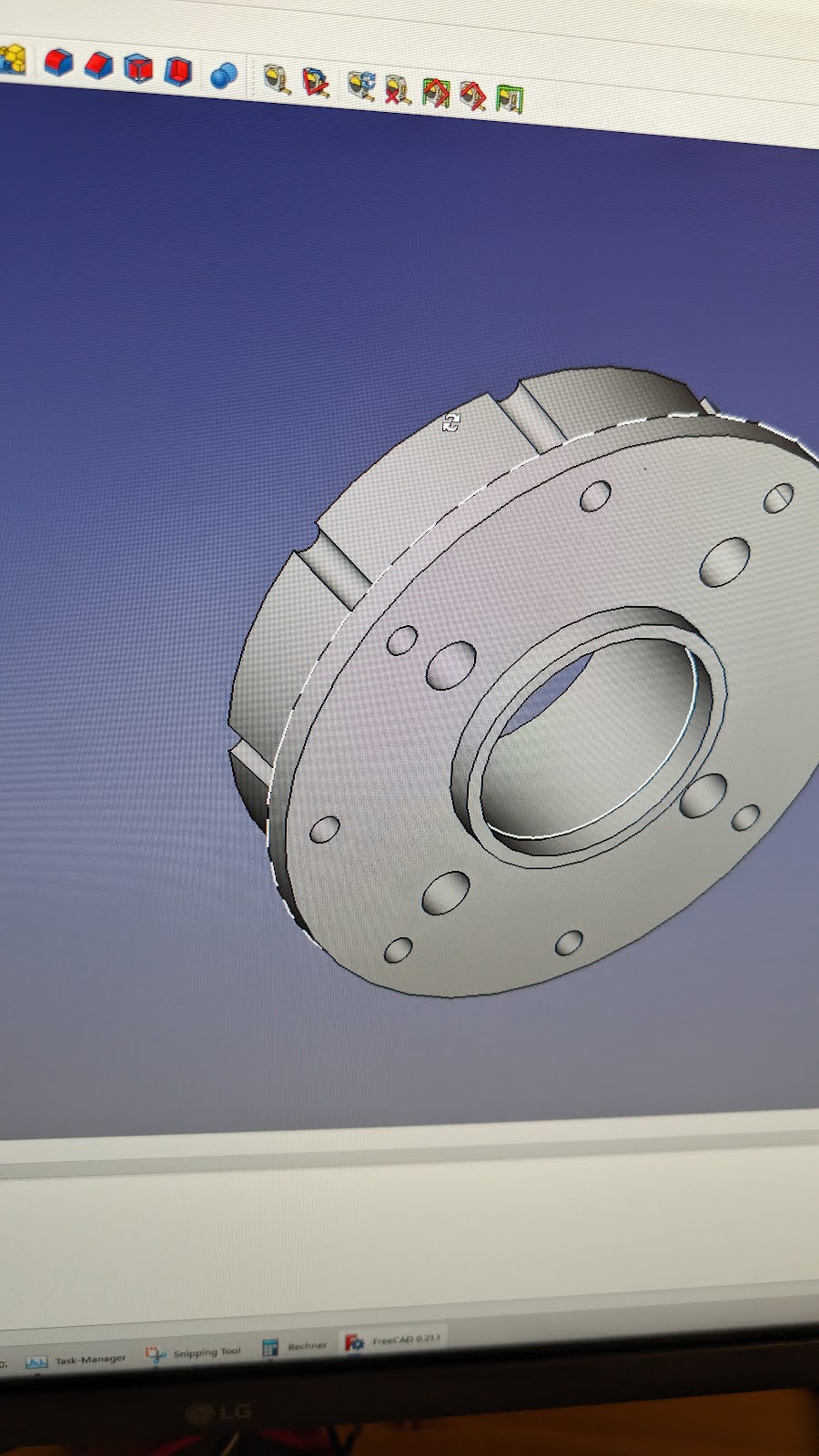Activate the Draft tool icon

tap(138, 68)
